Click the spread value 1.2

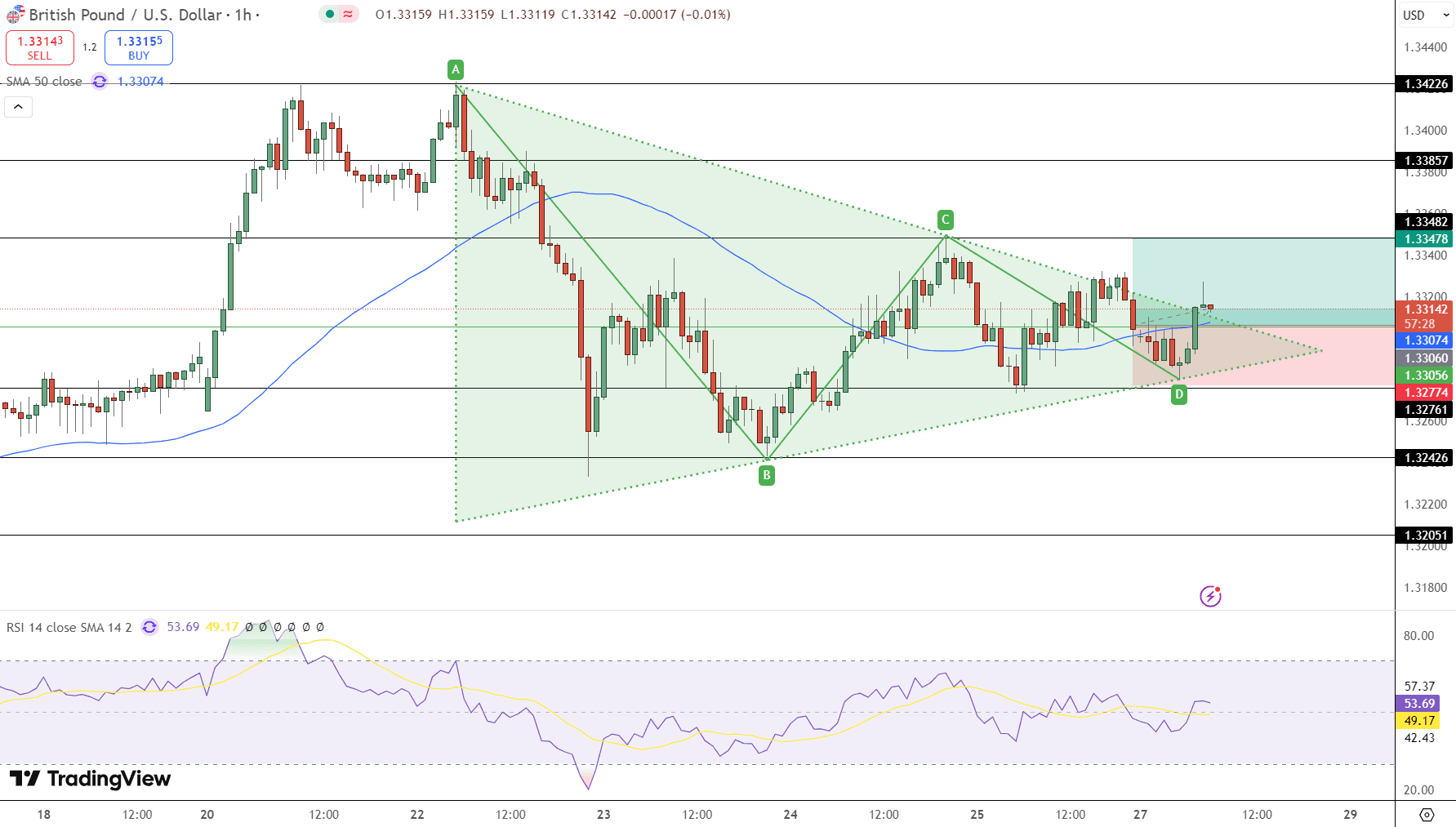point(90,47)
